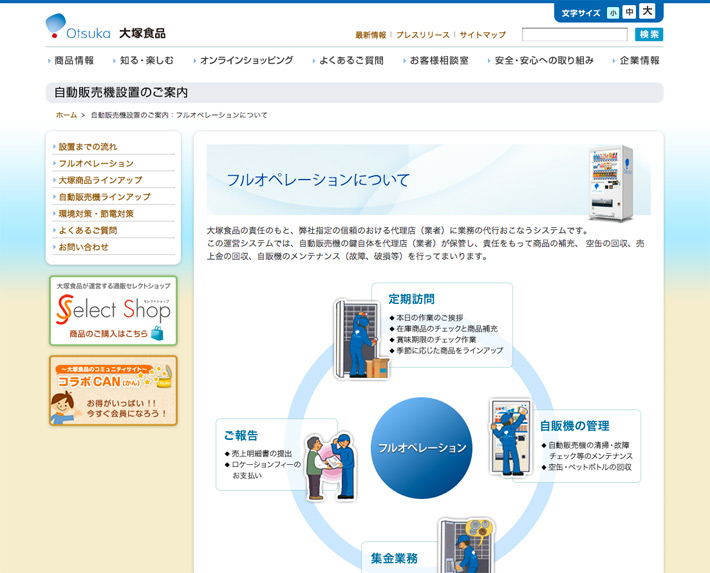The height and width of the screenshot is (573, 710).
Task: Open フルオペレーション in sidebar
Action: pos(96,164)
